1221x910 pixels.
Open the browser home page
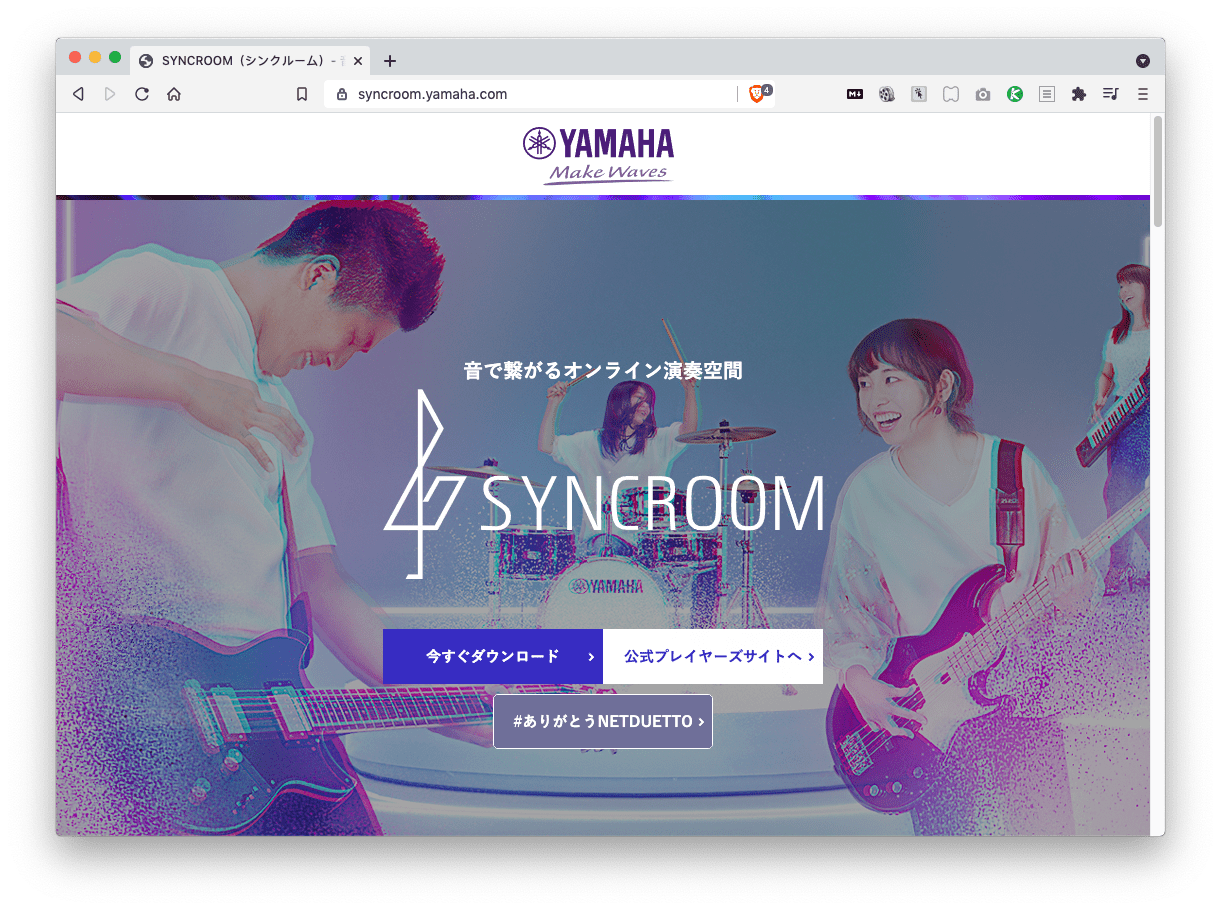(x=174, y=93)
